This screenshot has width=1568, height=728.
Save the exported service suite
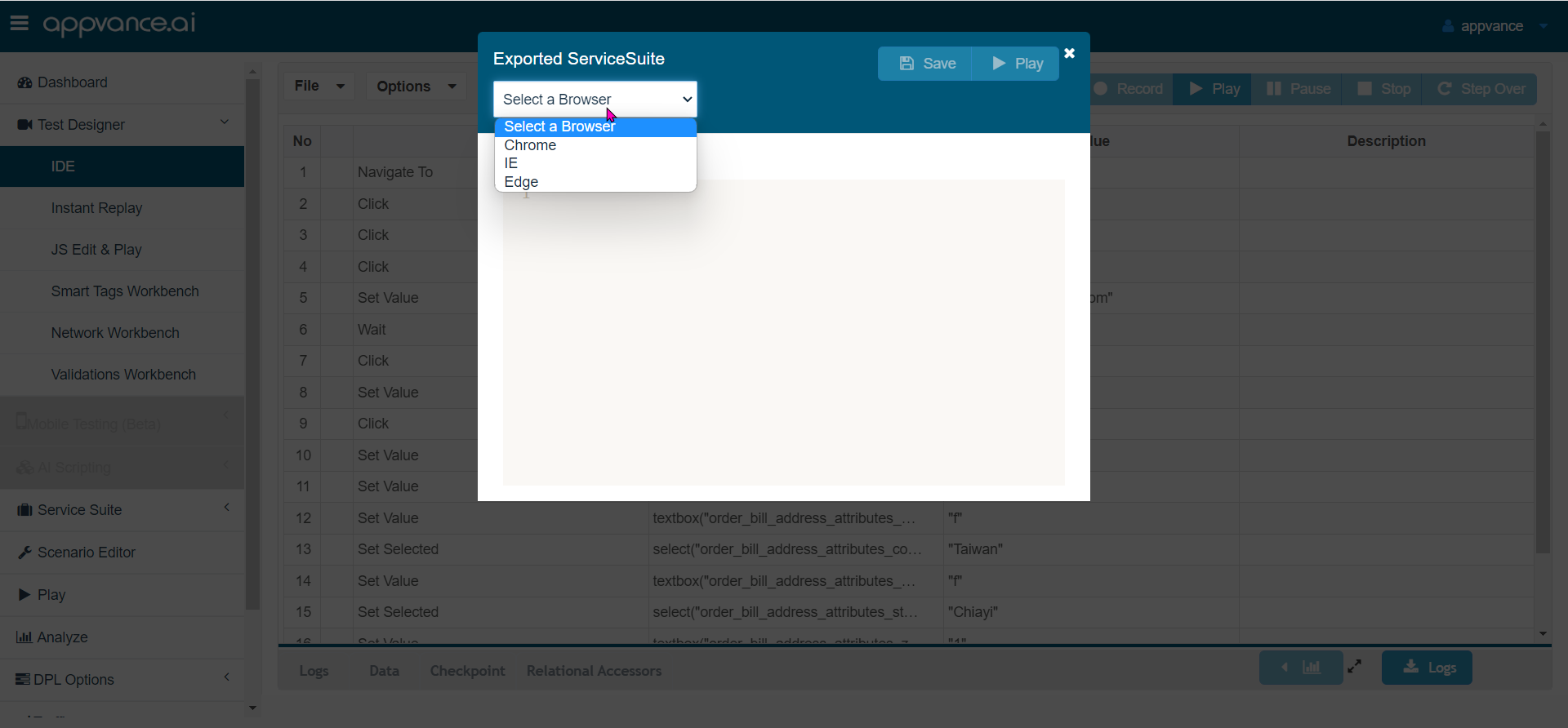[926, 64]
